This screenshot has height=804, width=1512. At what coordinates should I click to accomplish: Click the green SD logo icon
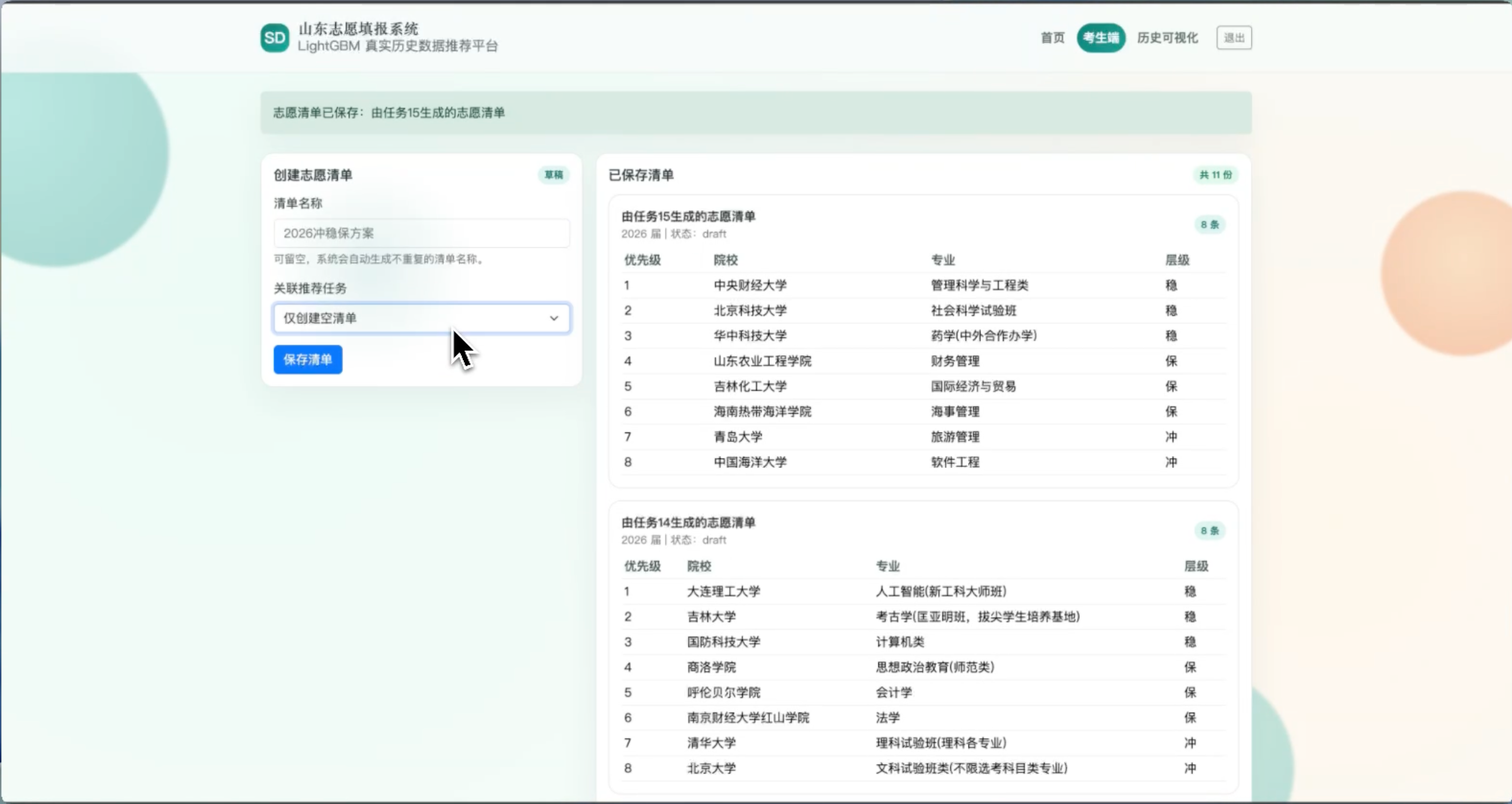[275, 38]
